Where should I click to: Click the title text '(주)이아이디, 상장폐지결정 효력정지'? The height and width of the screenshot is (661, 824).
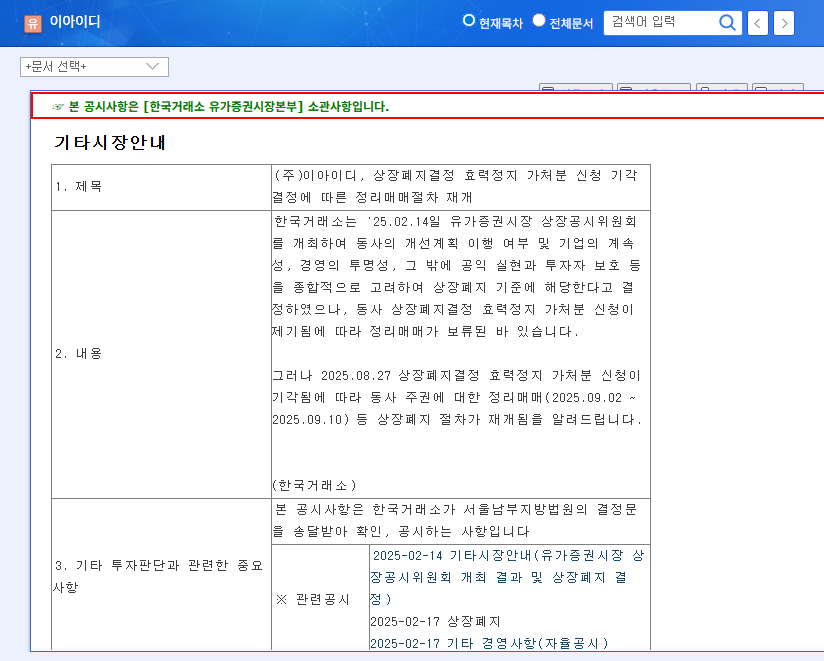pyautogui.click(x=395, y=175)
